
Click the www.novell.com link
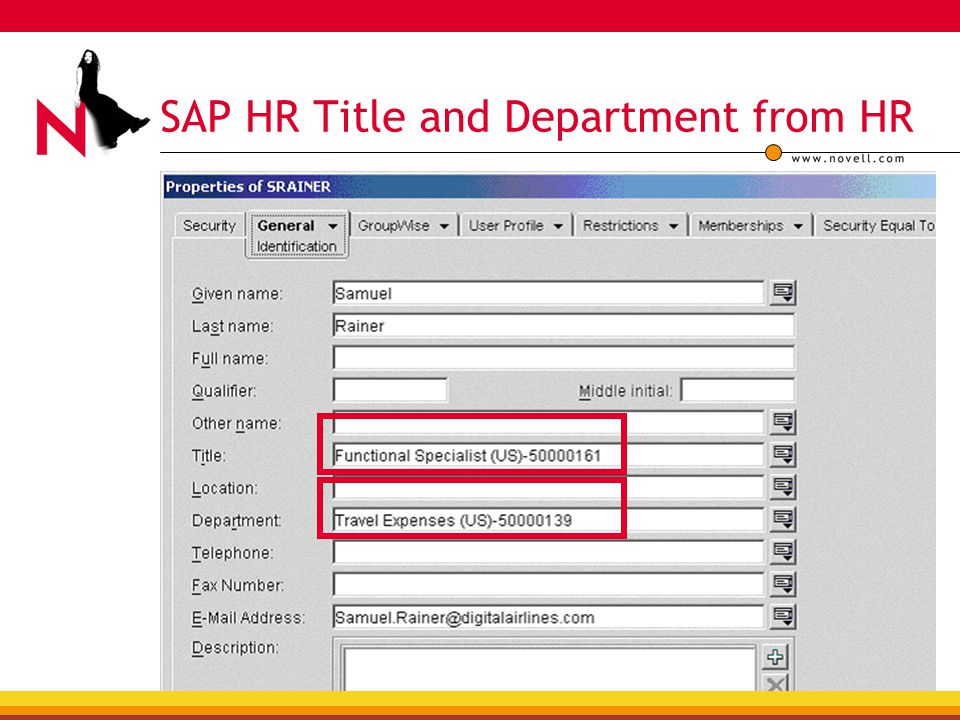tap(848, 159)
